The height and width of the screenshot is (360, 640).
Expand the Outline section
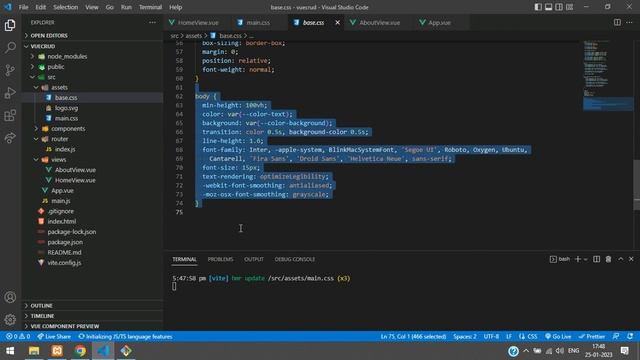click(x=92, y=305)
